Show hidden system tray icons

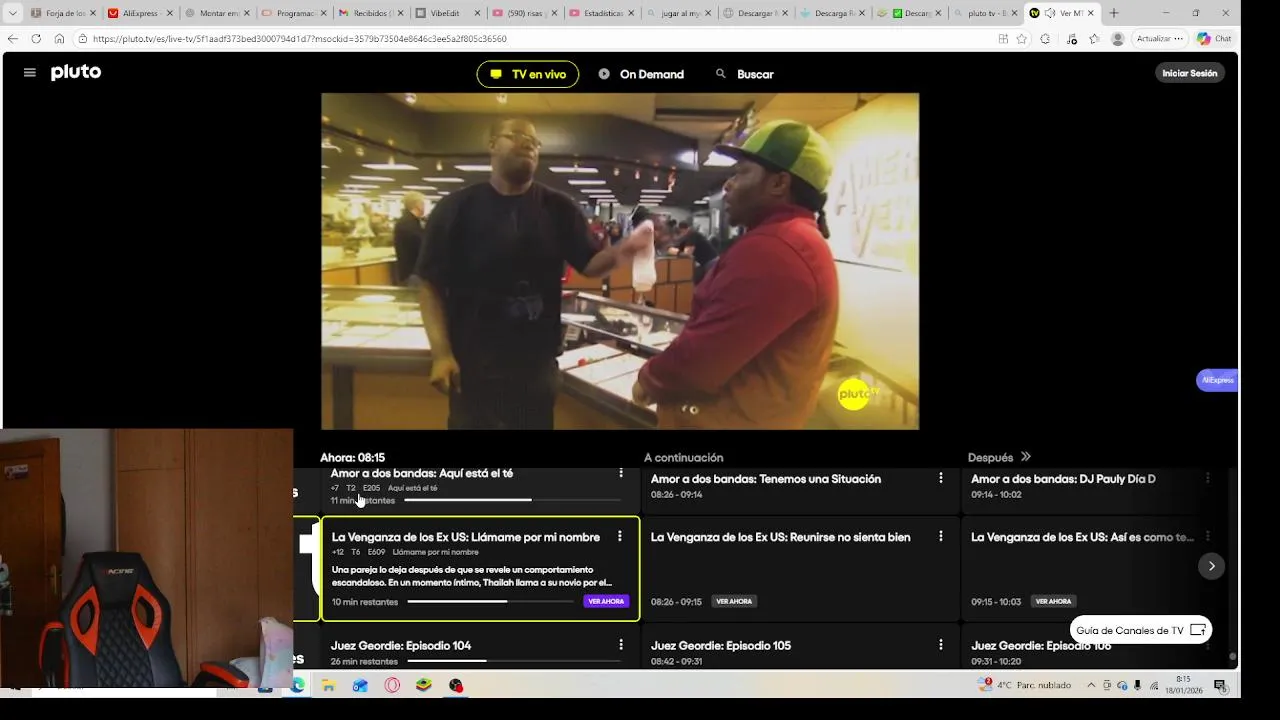[1091, 685]
